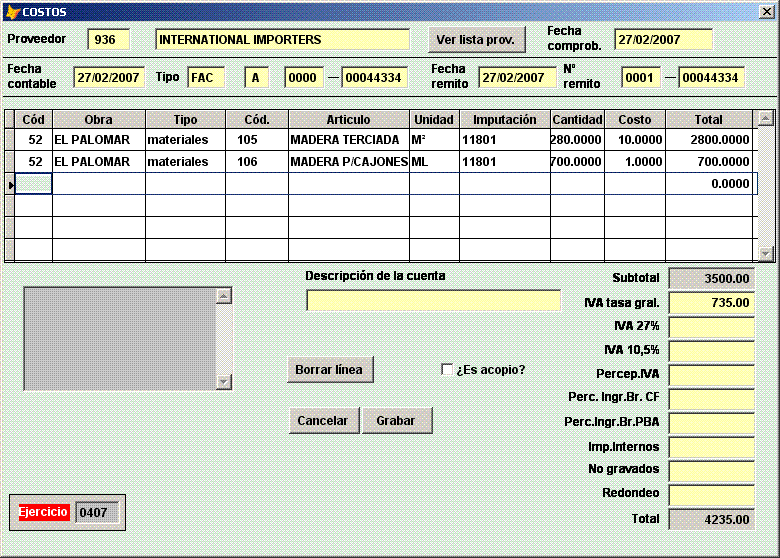Check the ¿Es acopio? checkbox
The width and height of the screenshot is (780, 558).
[447, 370]
